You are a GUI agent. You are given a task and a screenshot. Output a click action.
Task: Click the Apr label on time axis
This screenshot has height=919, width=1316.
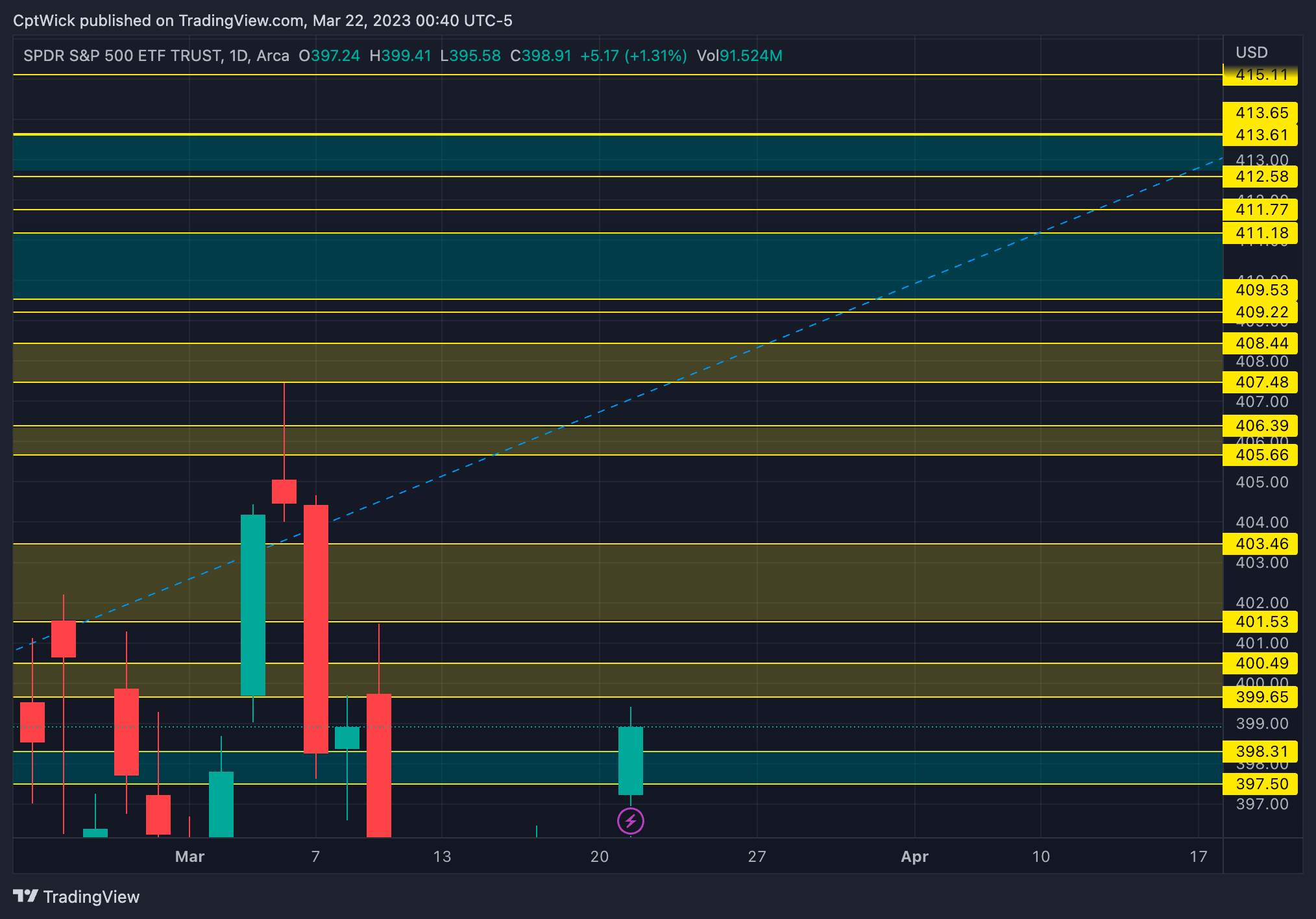(914, 857)
